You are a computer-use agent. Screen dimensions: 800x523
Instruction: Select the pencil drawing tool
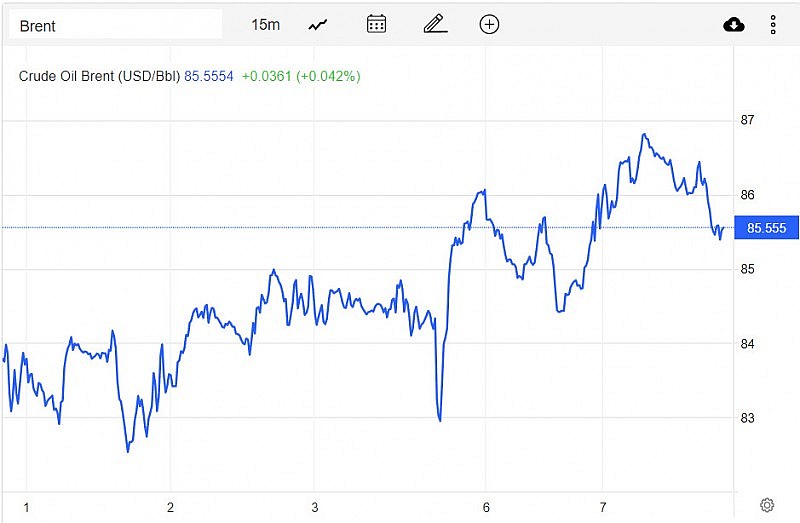coord(434,24)
